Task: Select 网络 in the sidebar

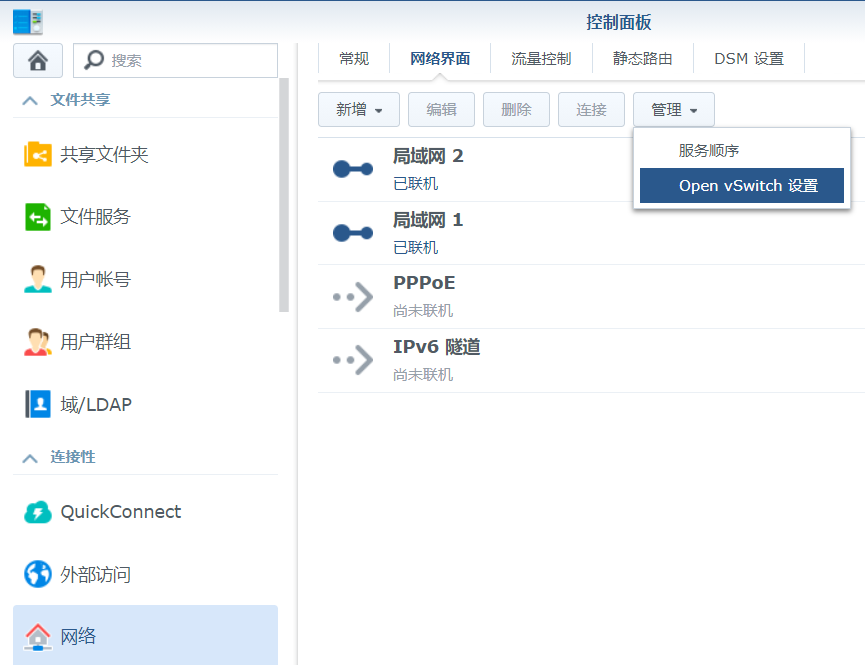Action: [x=145, y=636]
